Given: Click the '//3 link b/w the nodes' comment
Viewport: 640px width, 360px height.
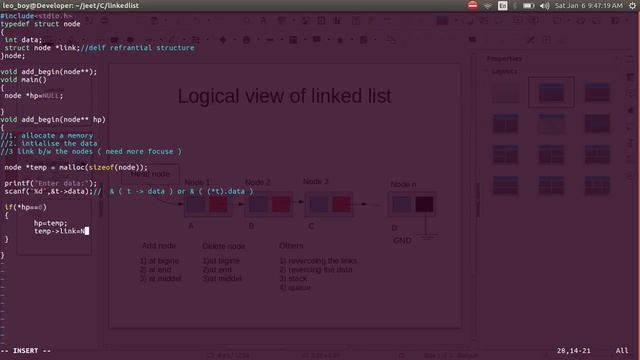Looking at the screenshot, I should click(x=91, y=151).
